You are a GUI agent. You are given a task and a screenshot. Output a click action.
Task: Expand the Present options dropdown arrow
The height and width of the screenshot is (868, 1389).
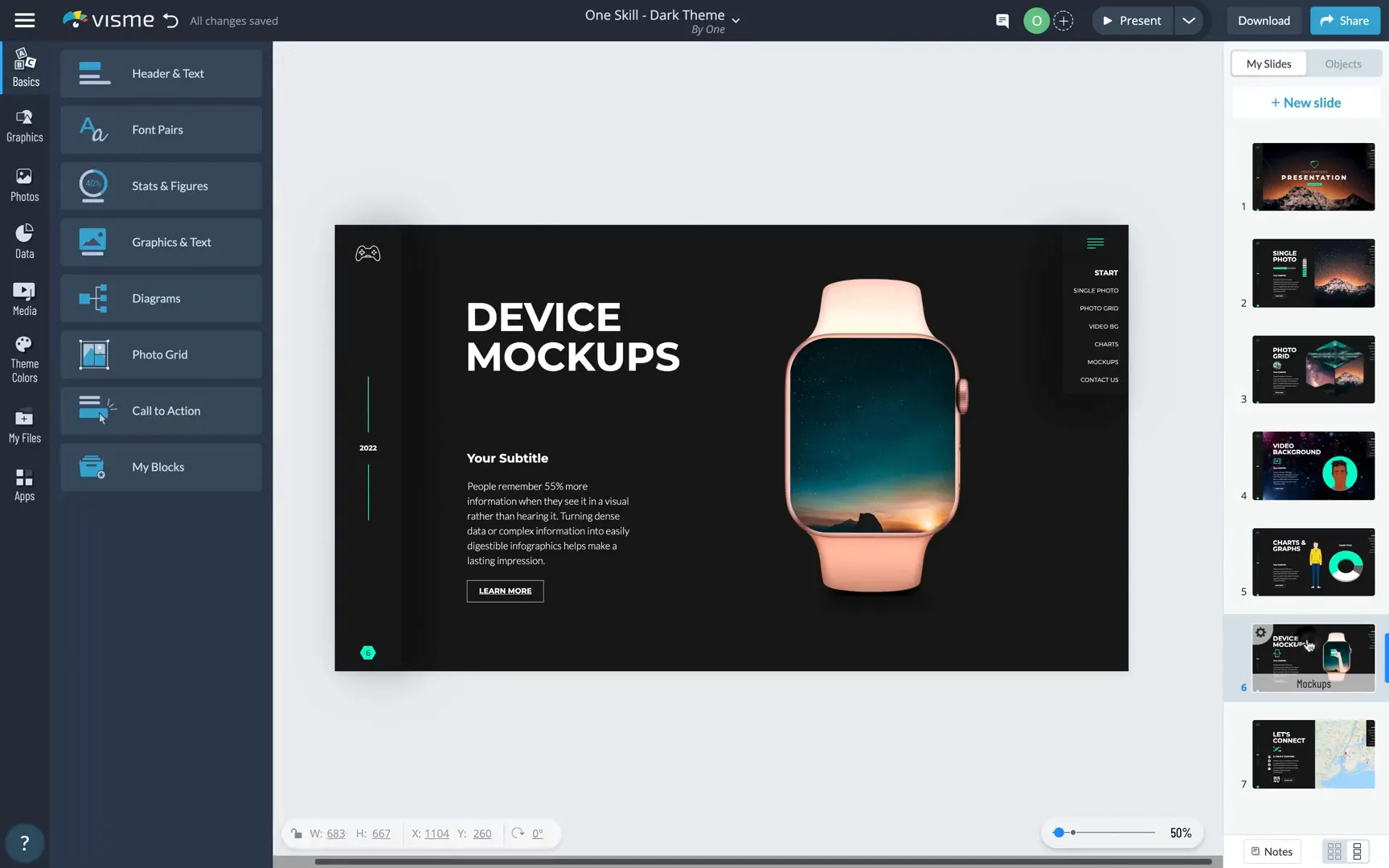pos(1188,21)
